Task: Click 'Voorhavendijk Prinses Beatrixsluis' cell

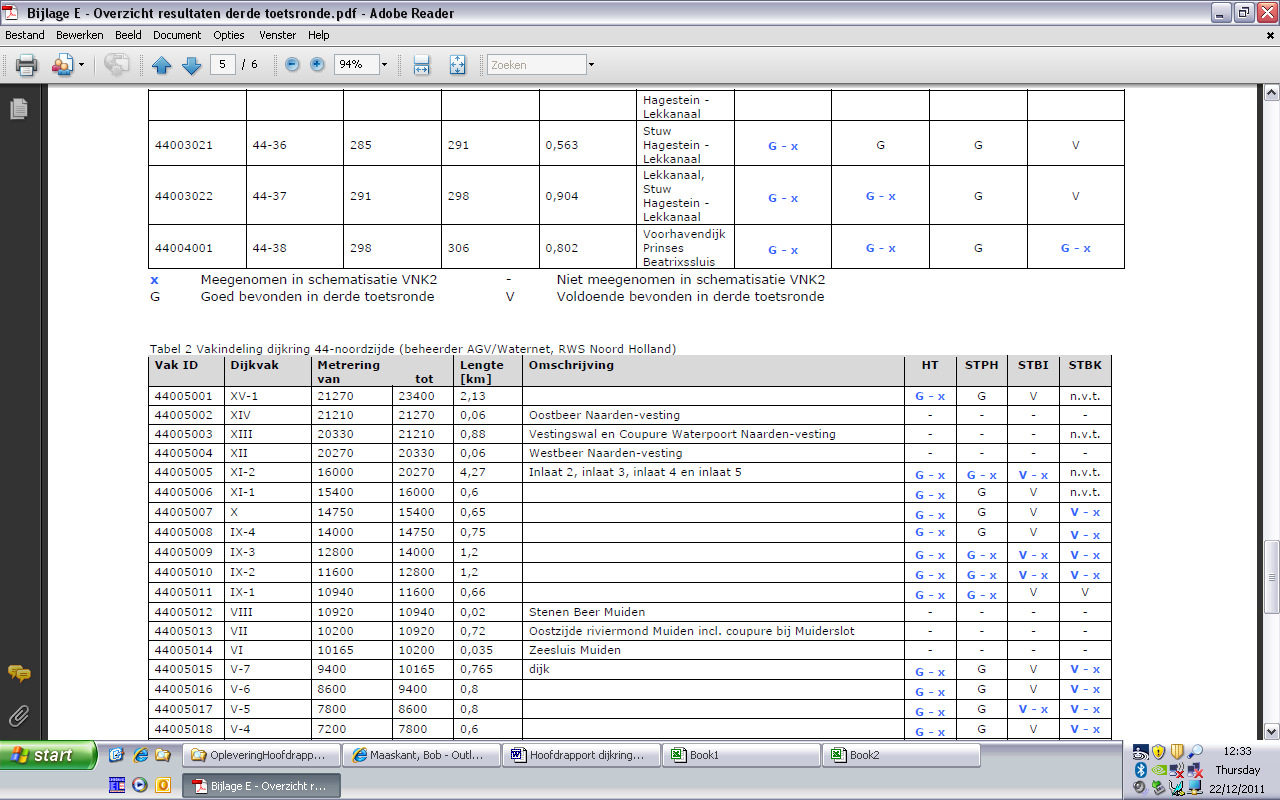Action: point(686,247)
